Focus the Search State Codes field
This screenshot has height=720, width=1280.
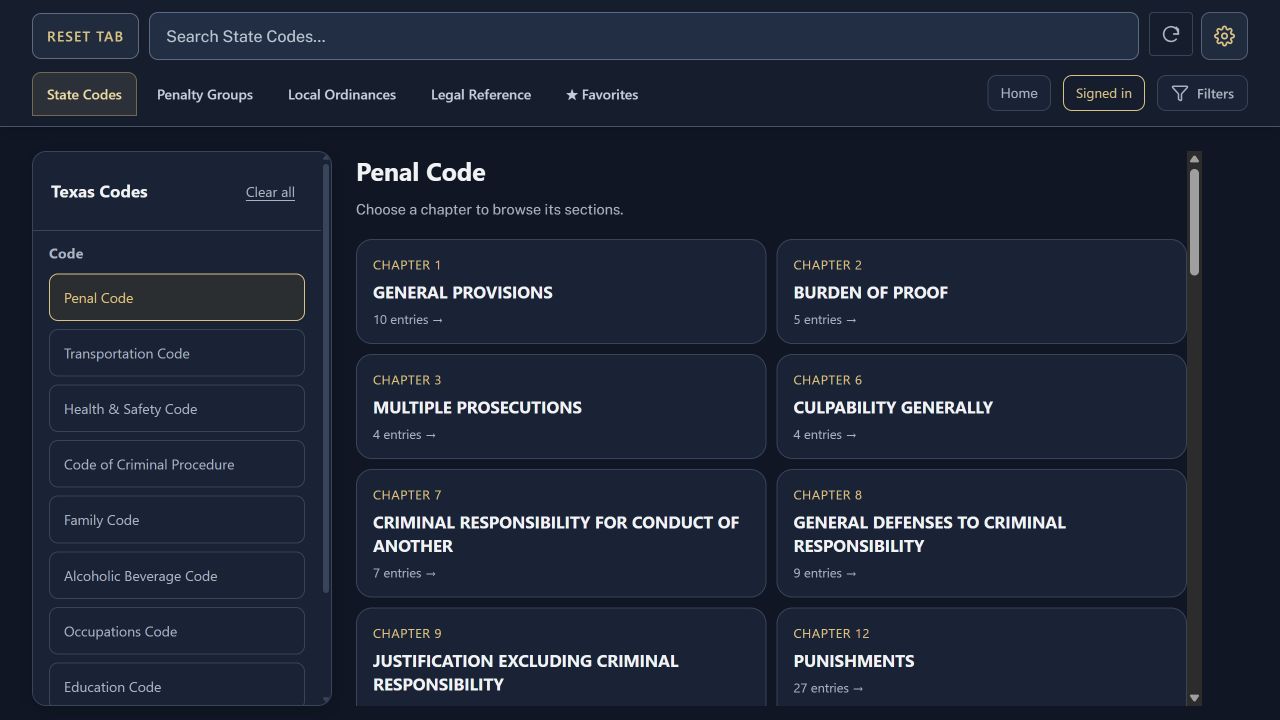644,36
